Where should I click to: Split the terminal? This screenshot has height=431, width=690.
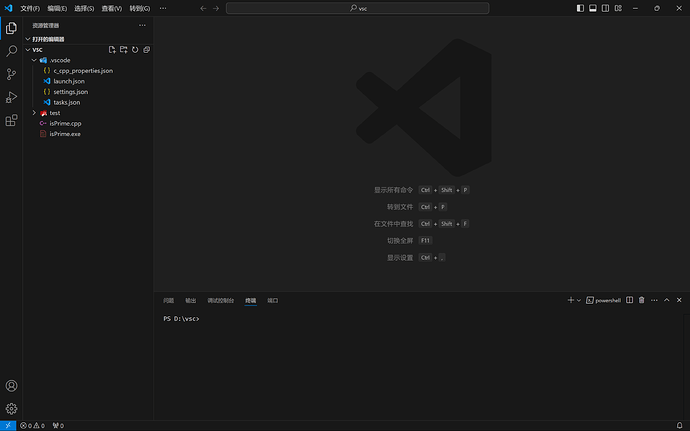630,300
